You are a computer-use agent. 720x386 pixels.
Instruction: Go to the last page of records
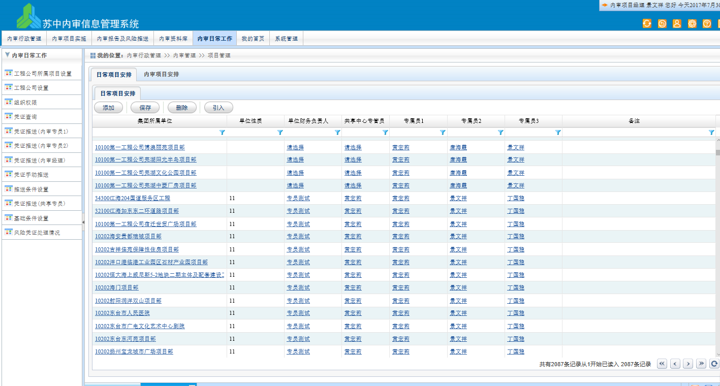pyautogui.click(x=701, y=364)
